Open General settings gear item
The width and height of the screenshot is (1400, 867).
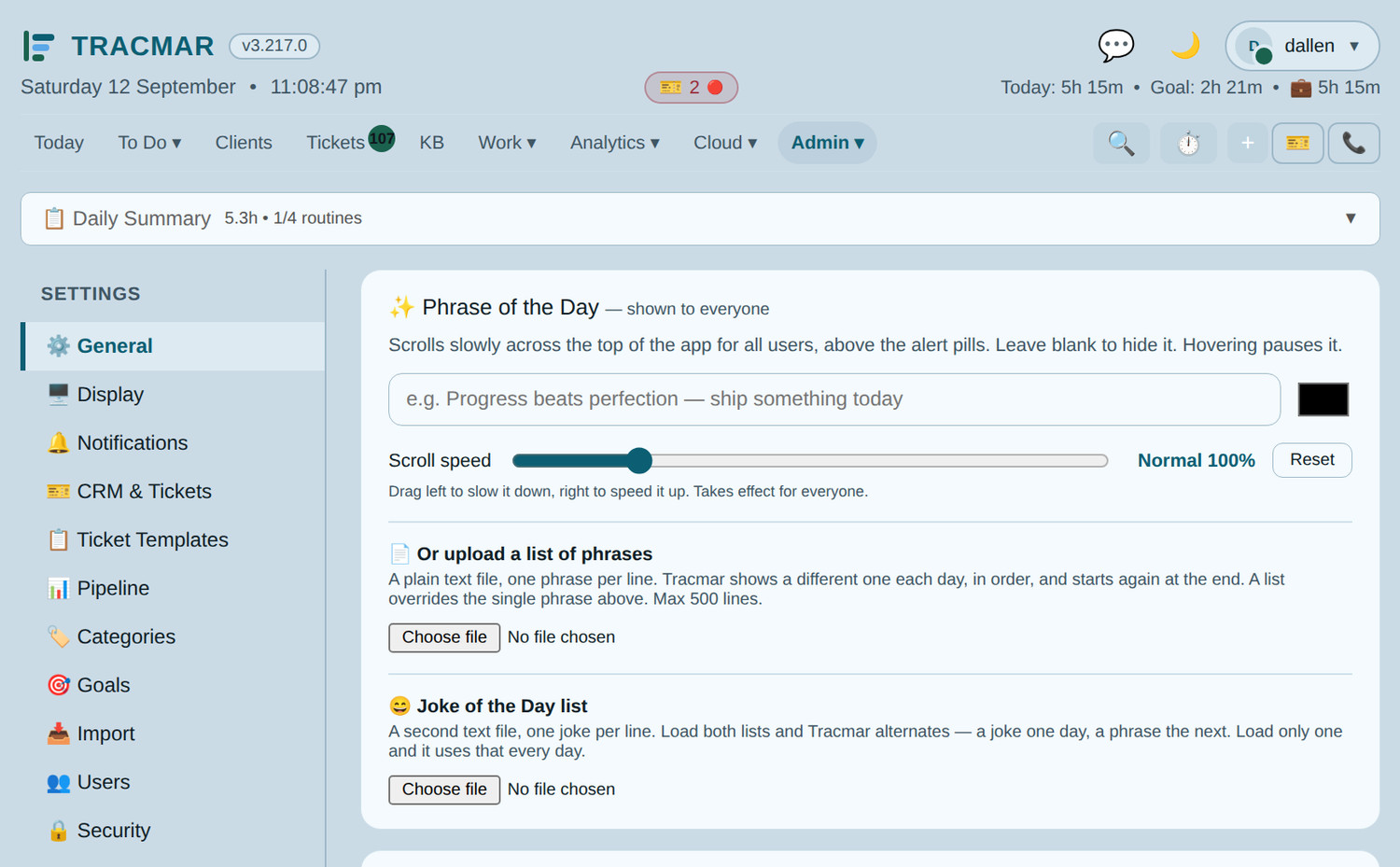coord(174,346)
